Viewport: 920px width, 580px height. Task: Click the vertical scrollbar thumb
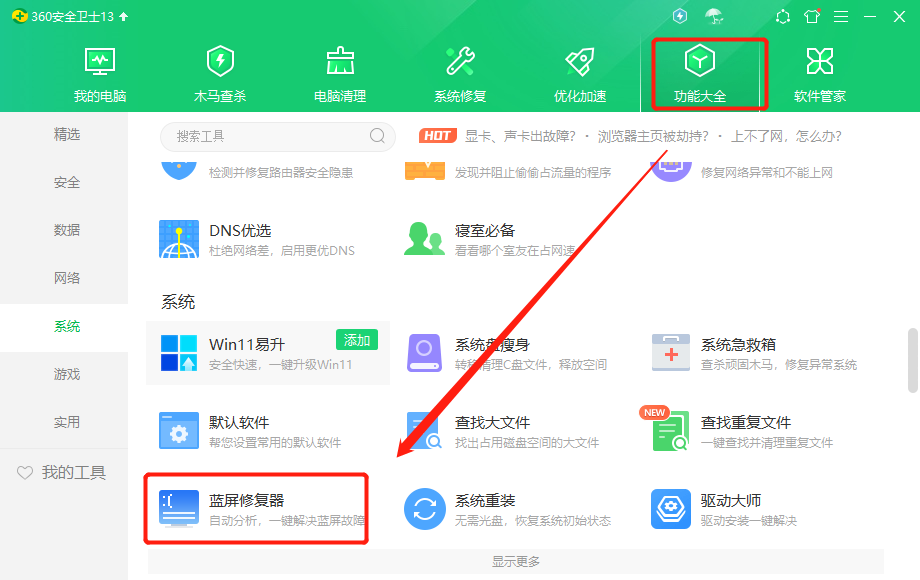[913, 360]
